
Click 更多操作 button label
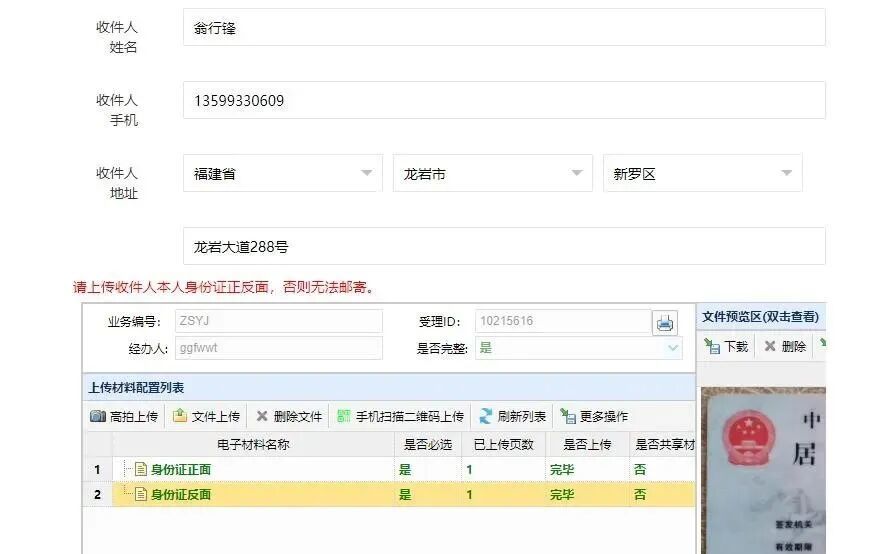tap(604, 416)
